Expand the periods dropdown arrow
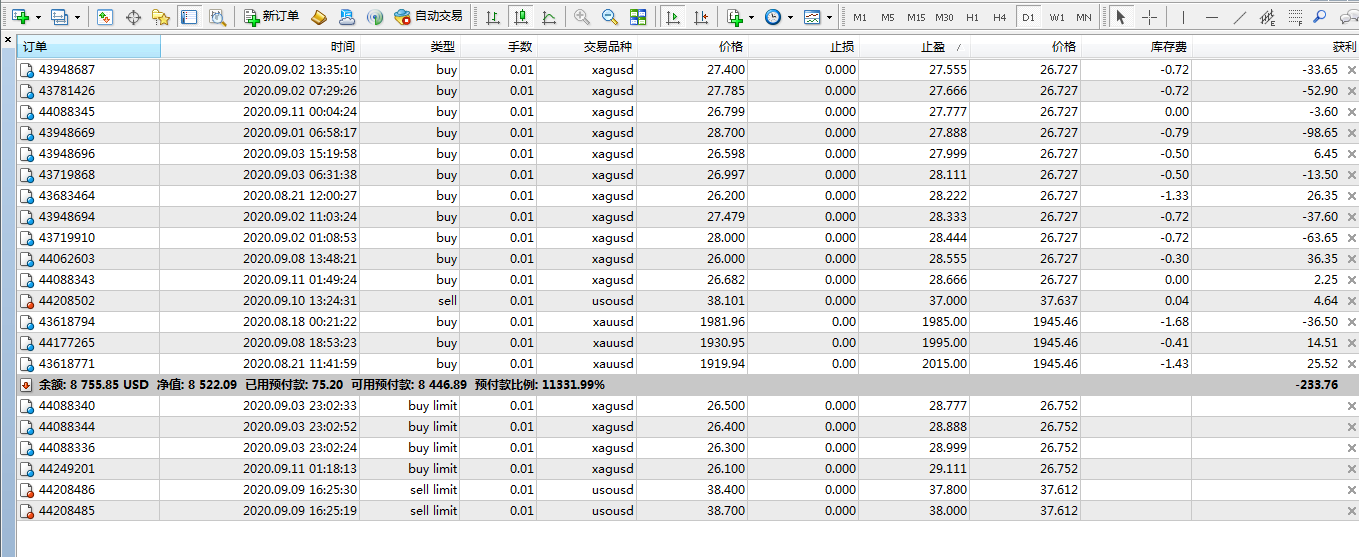The image size is (1359, 557). click(790, 17)
